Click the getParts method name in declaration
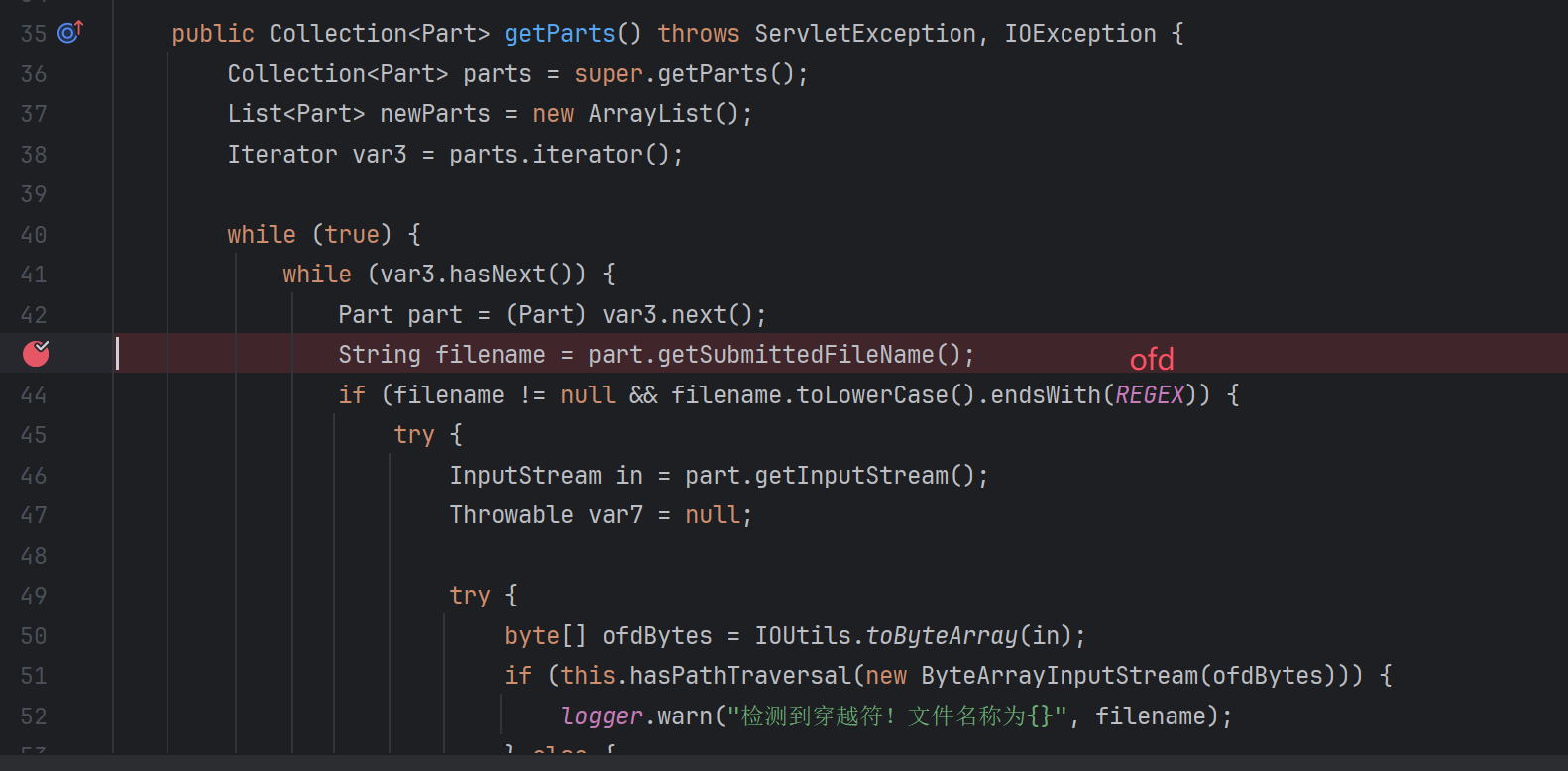Image resolution: width=1568 pixels, height=771 pixels. tap(559, 34)
